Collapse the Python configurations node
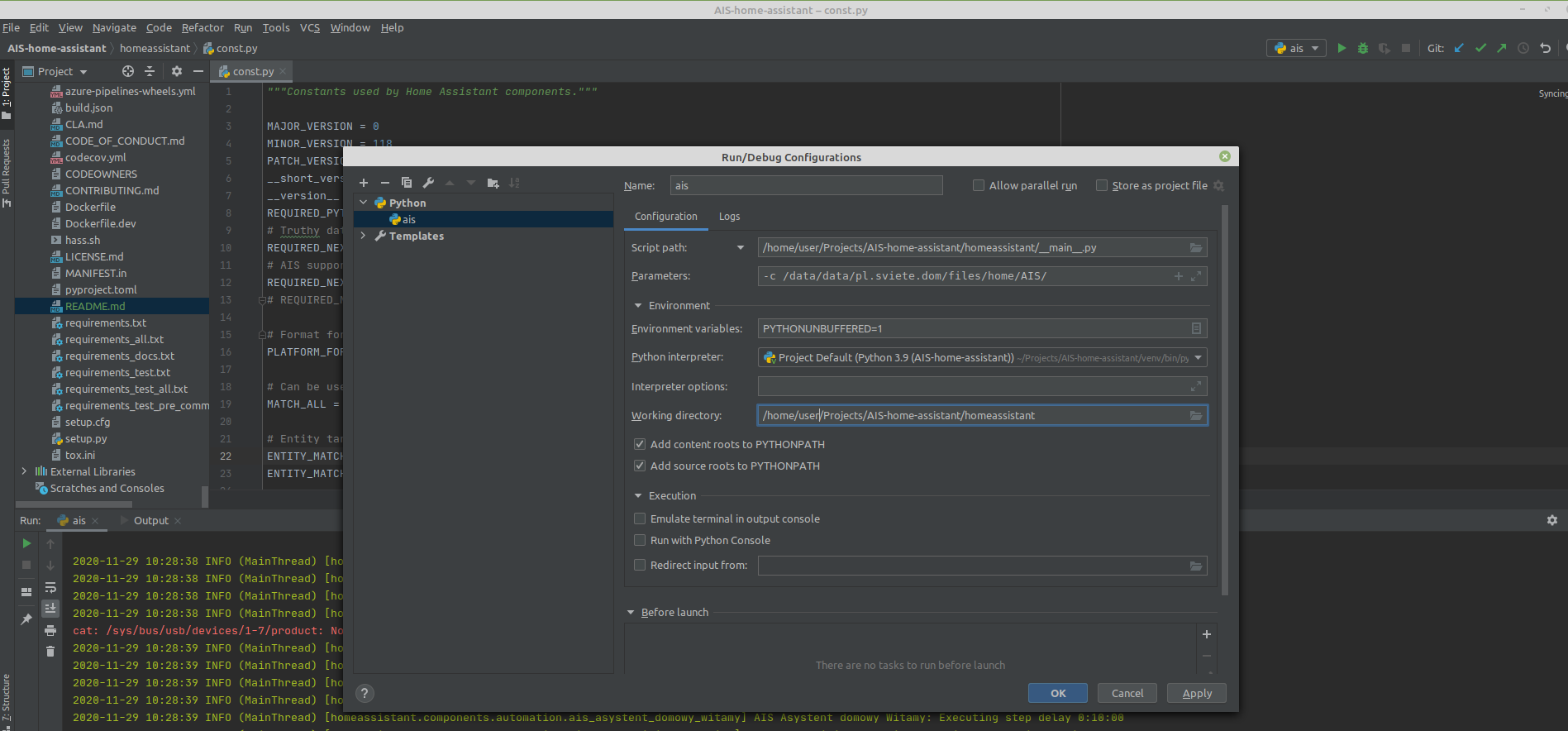Image resolution: width=1568 pixels, height=731 pixels. tap(363, 203)
